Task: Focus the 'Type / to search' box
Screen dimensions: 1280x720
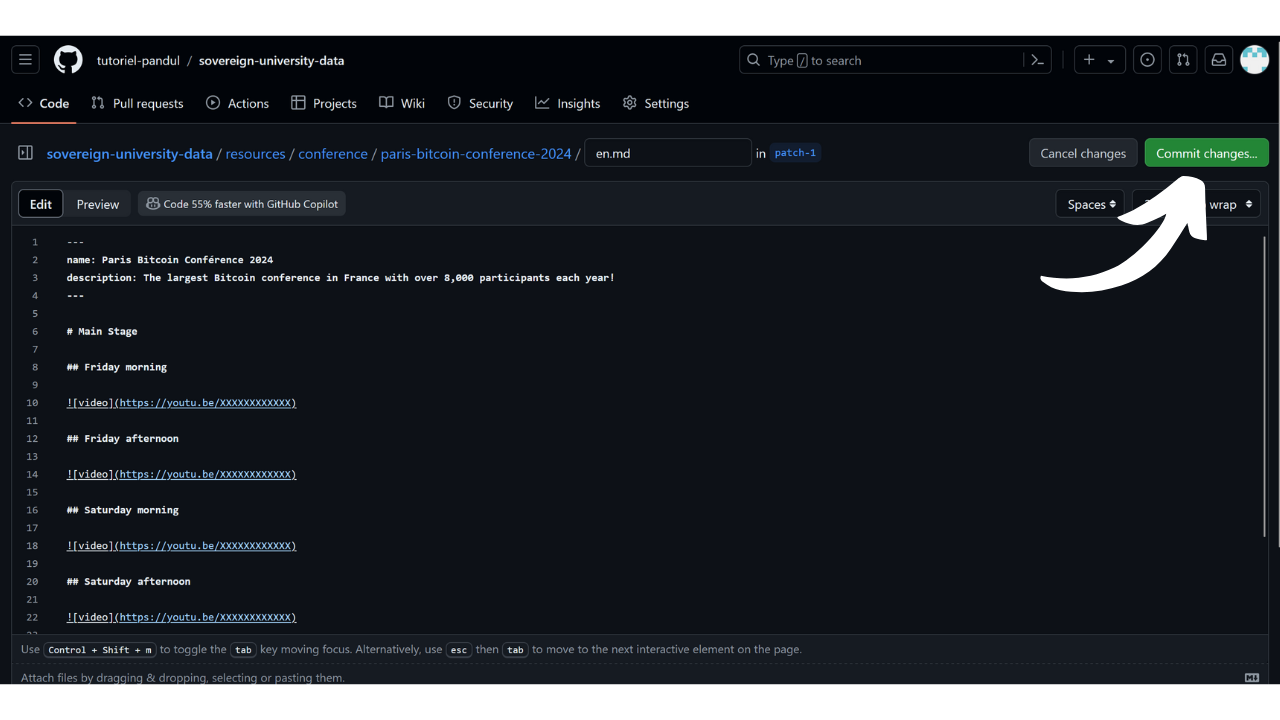Action: coord(882,60)
